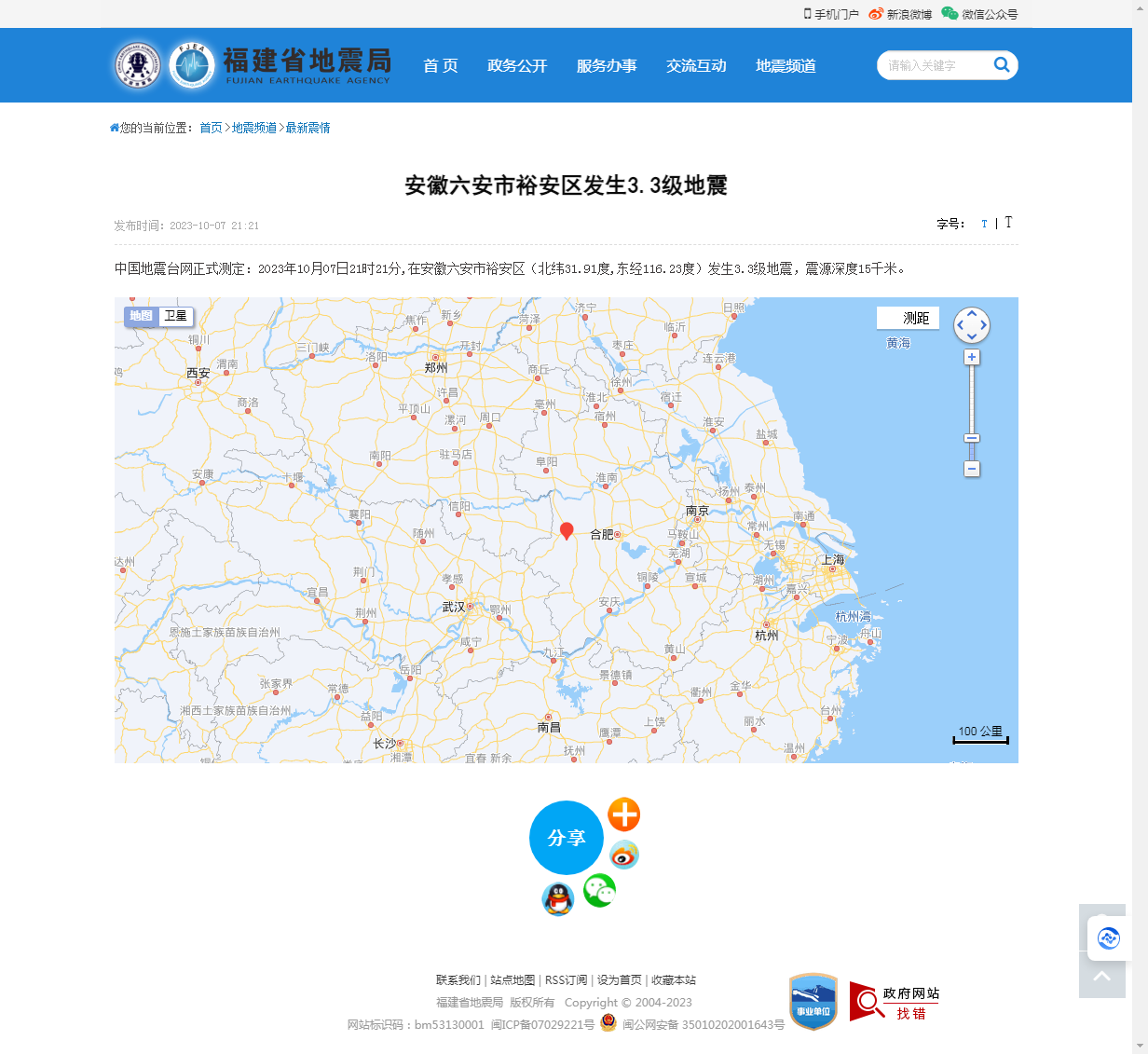This screenshot has height=1054, width=1148.
Task: Click the map zoom-out minus button
Action: tap(972, 469)
